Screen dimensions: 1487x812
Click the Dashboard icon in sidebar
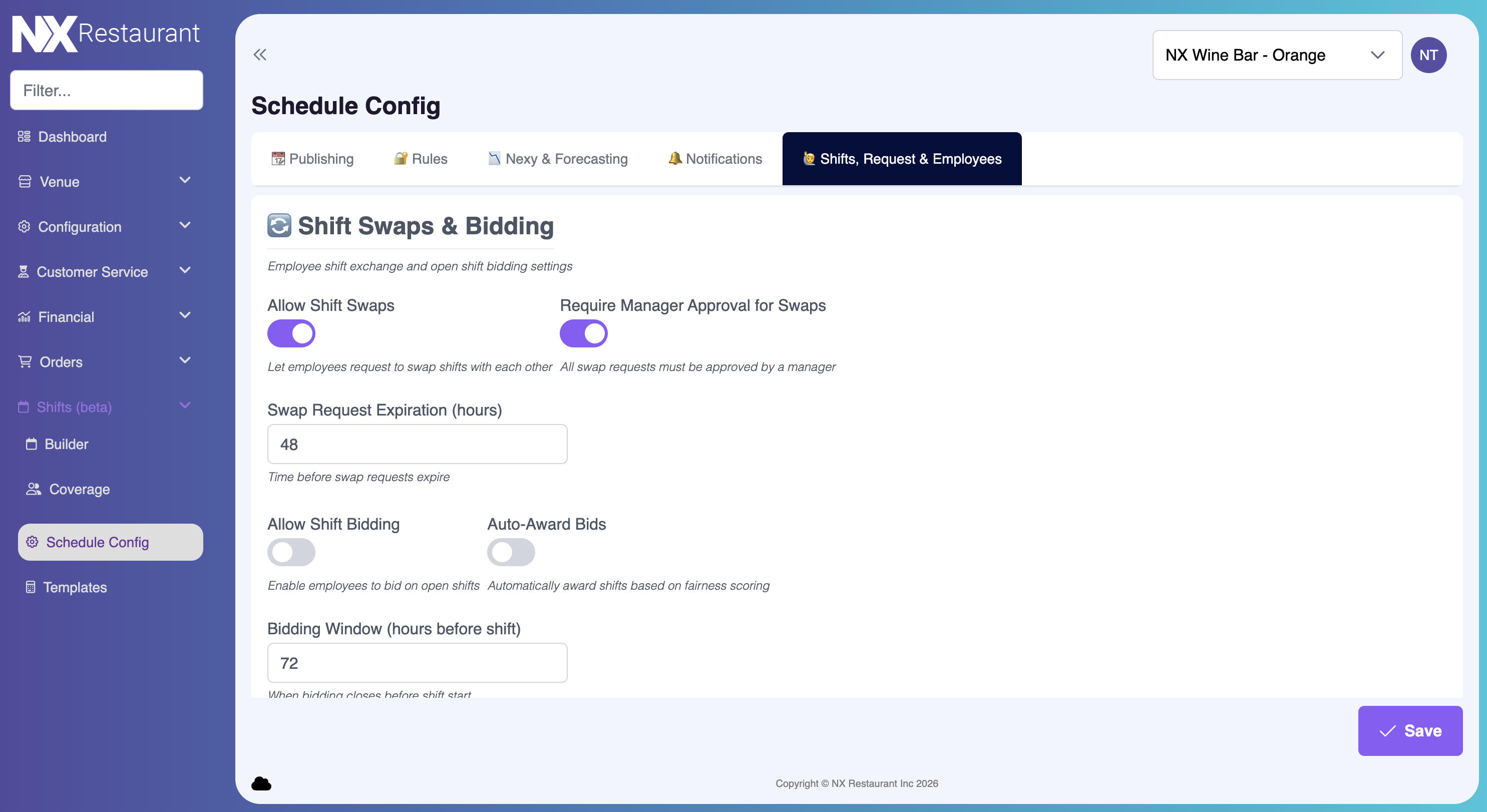click(x=24, y=136)
